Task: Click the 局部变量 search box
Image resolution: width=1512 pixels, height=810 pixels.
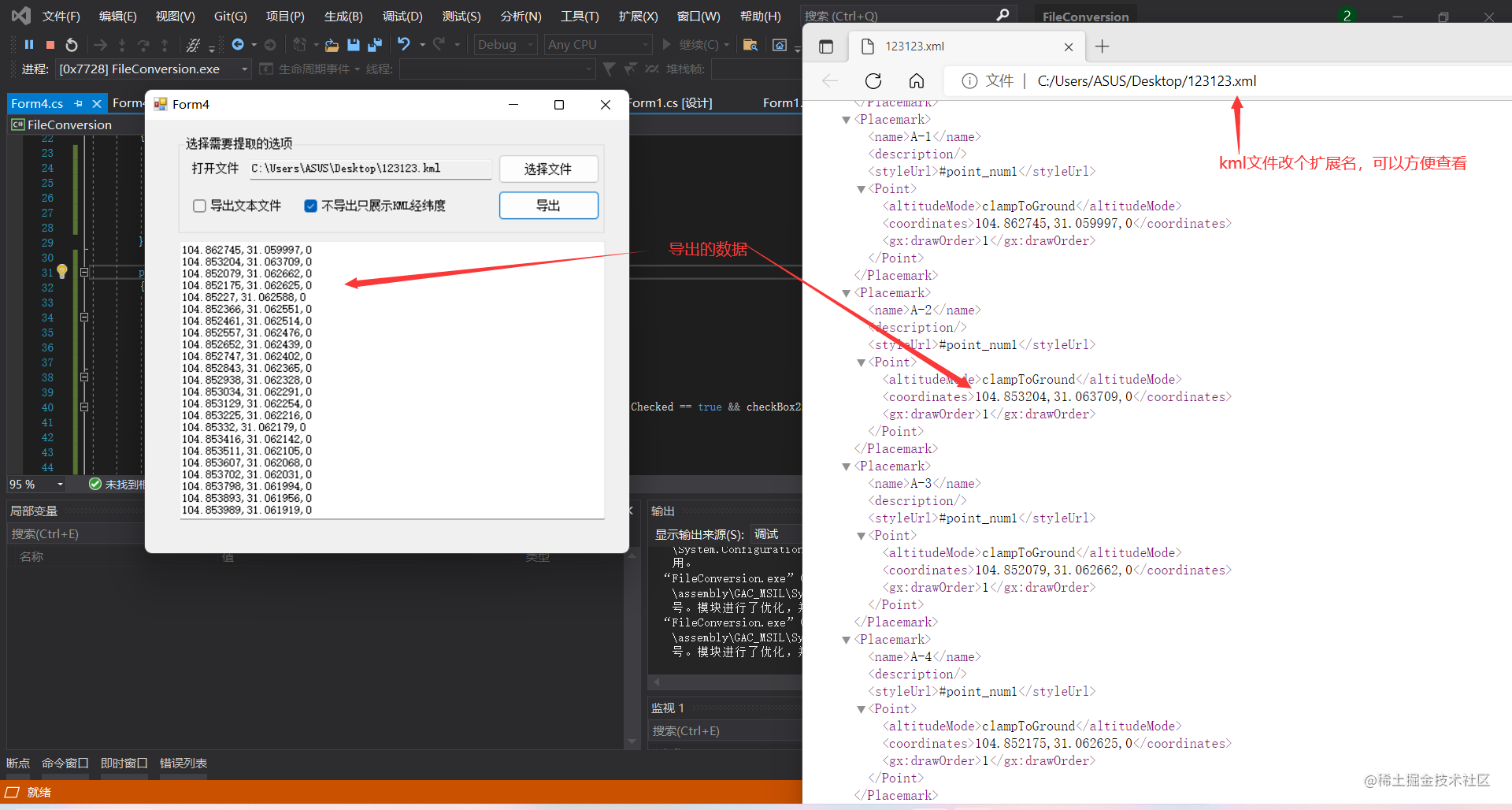Action: coord(76,533)
